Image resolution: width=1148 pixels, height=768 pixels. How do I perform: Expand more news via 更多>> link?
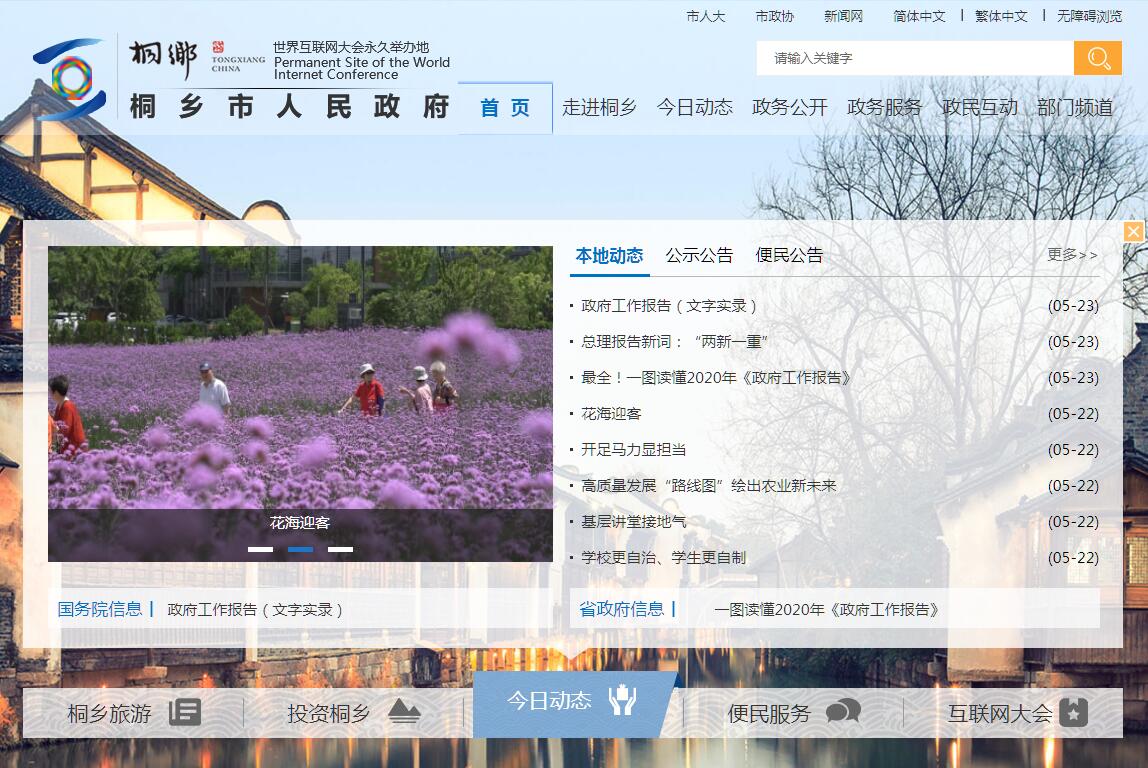1072,256
